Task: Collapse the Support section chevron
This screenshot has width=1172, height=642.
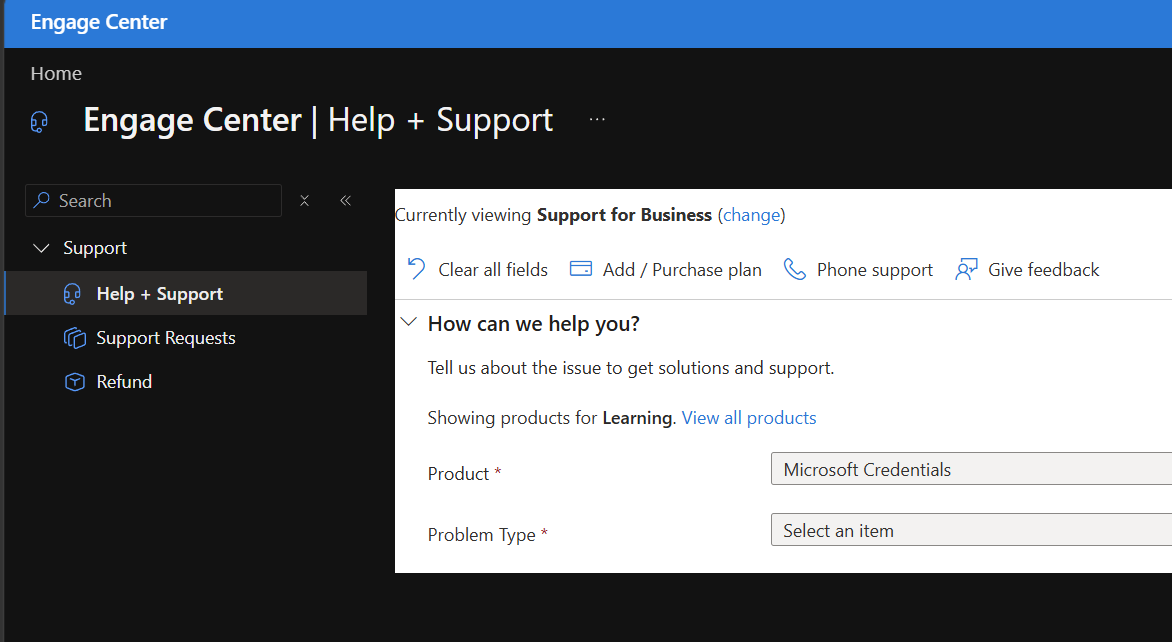Action: coord(42,248)
